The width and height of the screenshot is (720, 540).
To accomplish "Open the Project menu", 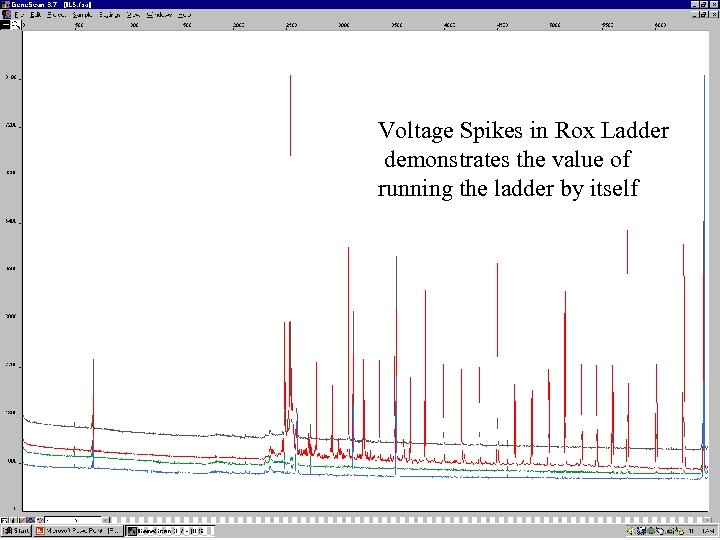I will [x=56, y=15].
